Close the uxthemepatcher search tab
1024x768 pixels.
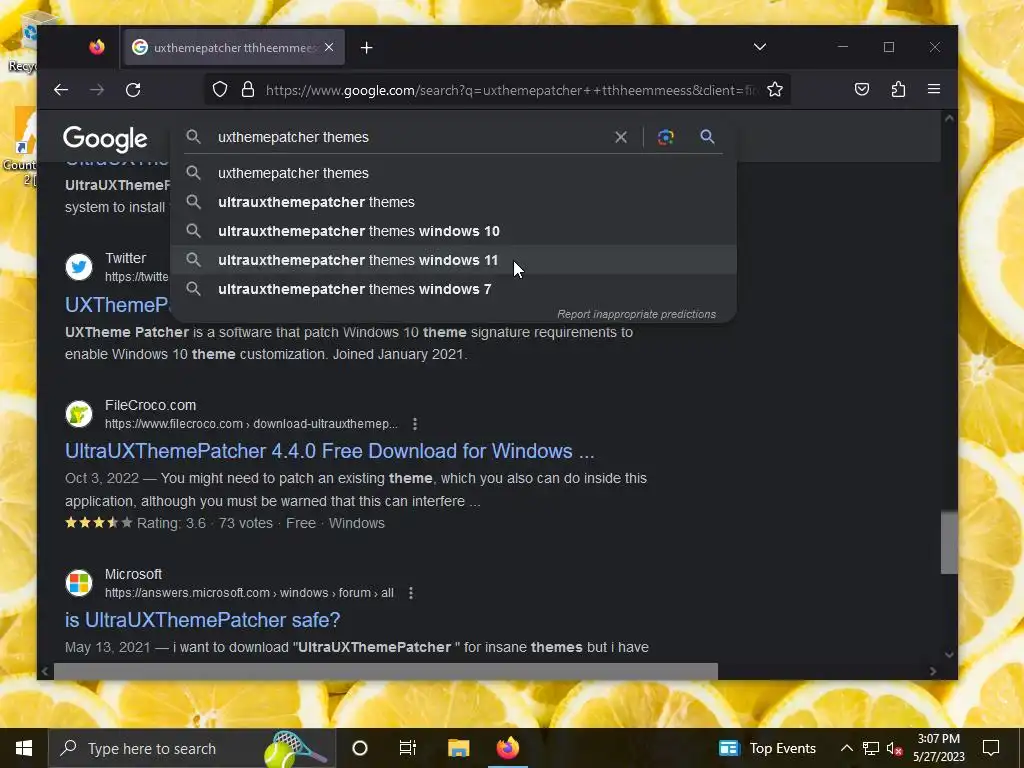click(x=329, y=47)
